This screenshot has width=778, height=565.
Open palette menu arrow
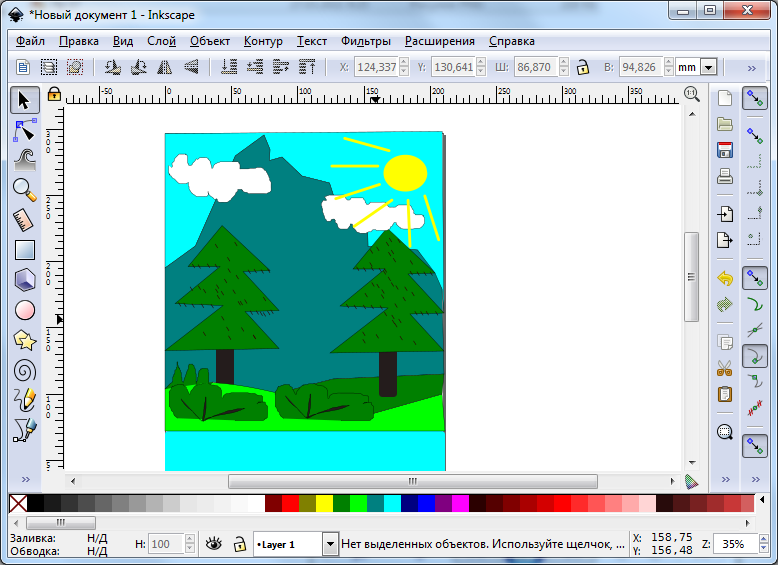762,500
